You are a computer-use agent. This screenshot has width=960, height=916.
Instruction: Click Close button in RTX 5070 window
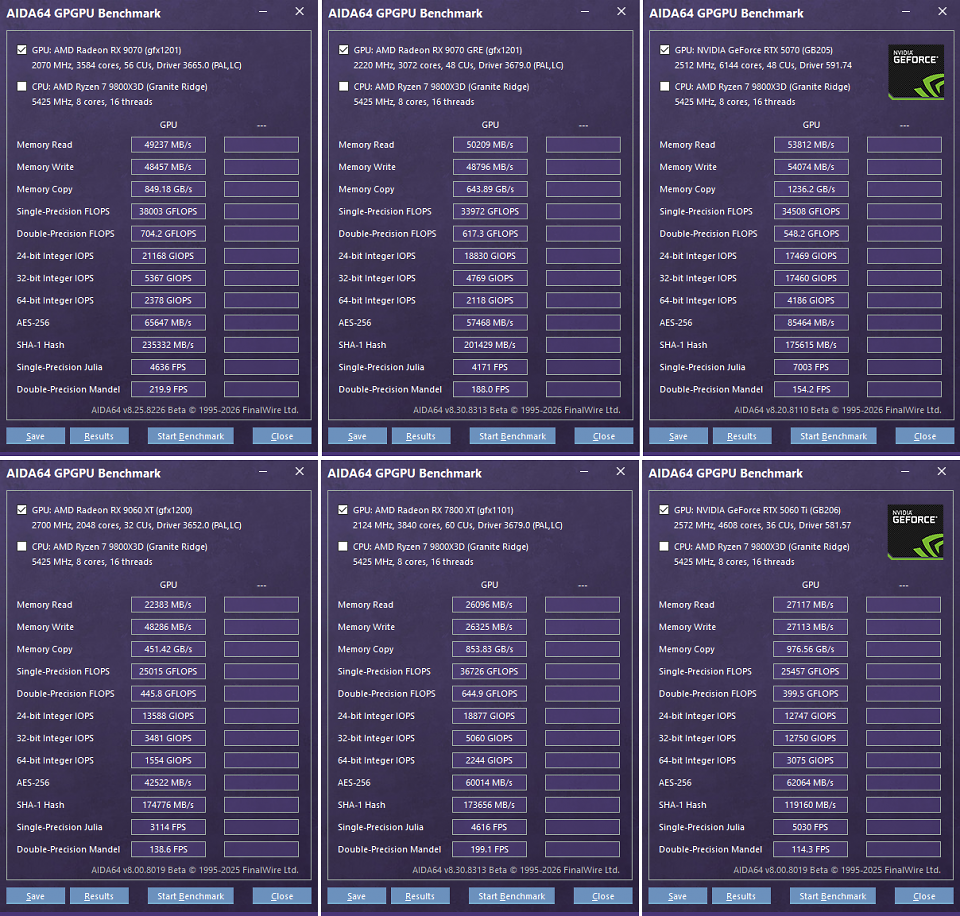(x=924, y=436)
